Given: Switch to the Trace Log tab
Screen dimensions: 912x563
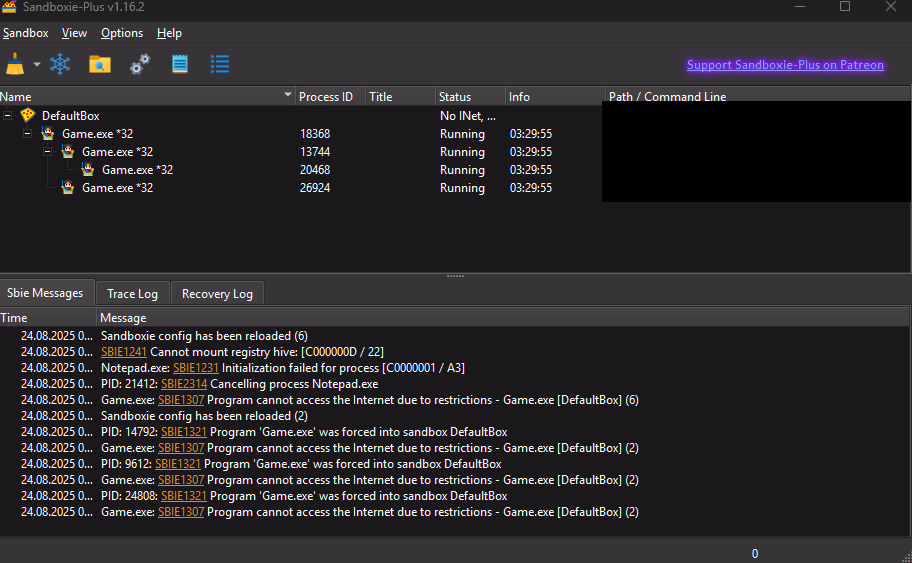Looking at the screenshot, I should pyautogui.click(x=132, y=294).
